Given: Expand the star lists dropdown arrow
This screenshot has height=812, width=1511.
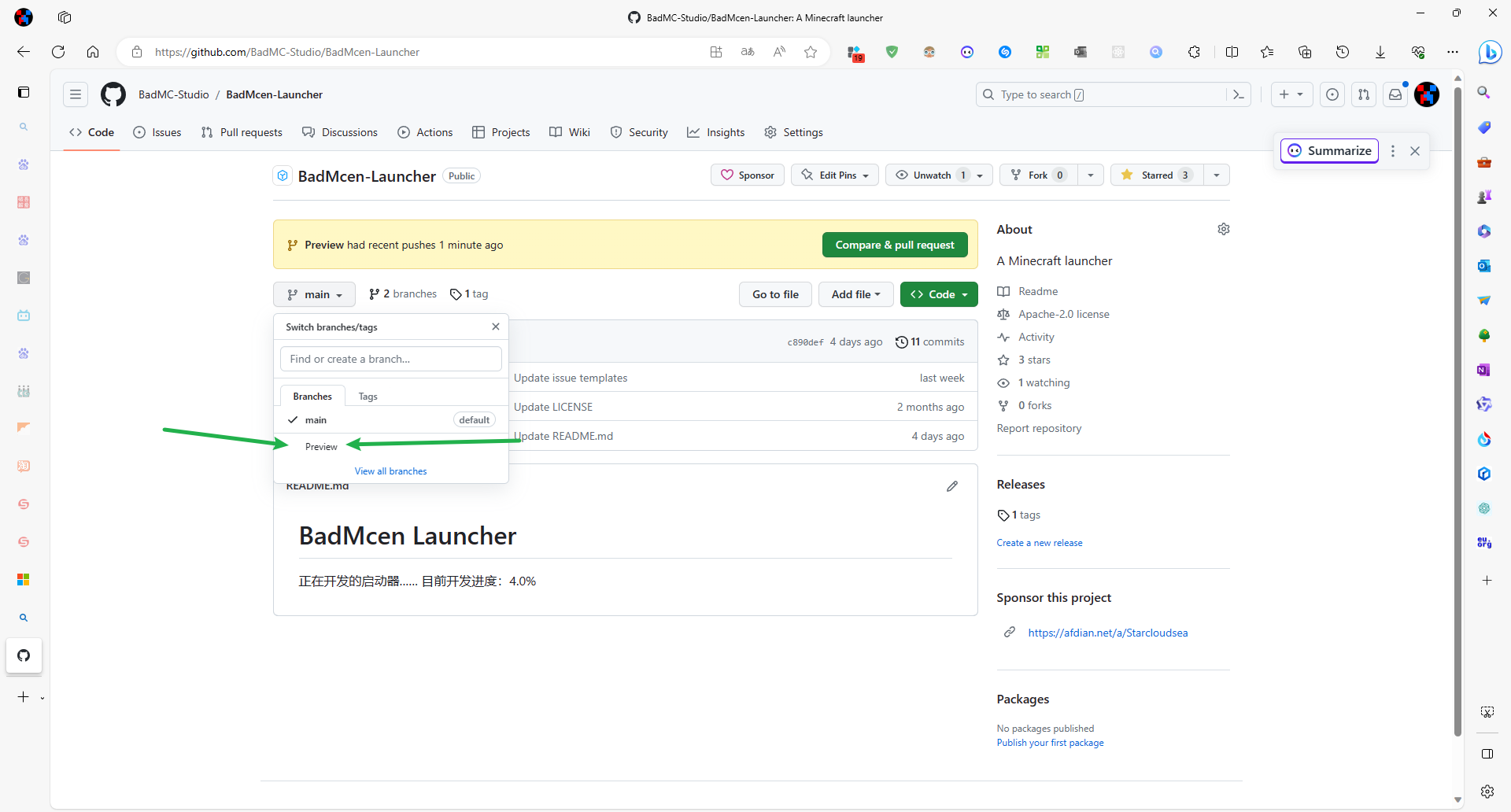Looking at the screenshot, I should point(1217,175).
